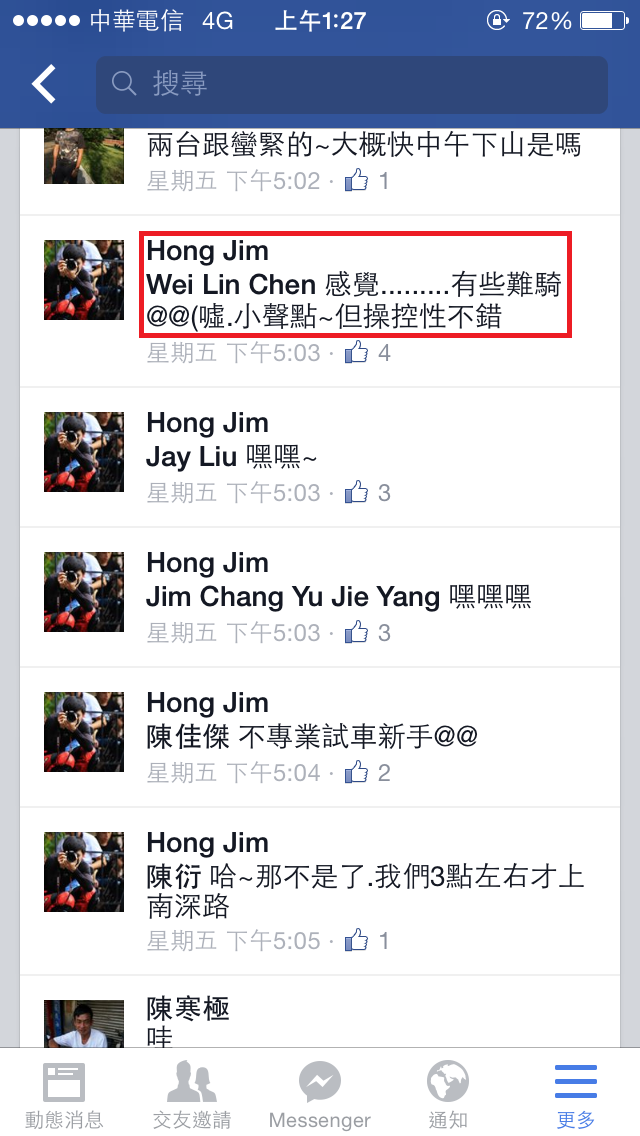640x1136 pixels.
Task: Tap the 搜尋 search field
Action: click(352, 85)
